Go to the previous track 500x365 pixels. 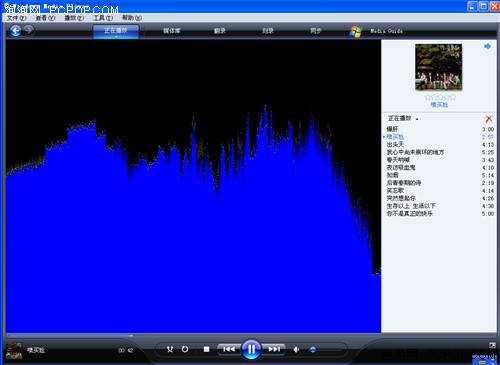229,349
